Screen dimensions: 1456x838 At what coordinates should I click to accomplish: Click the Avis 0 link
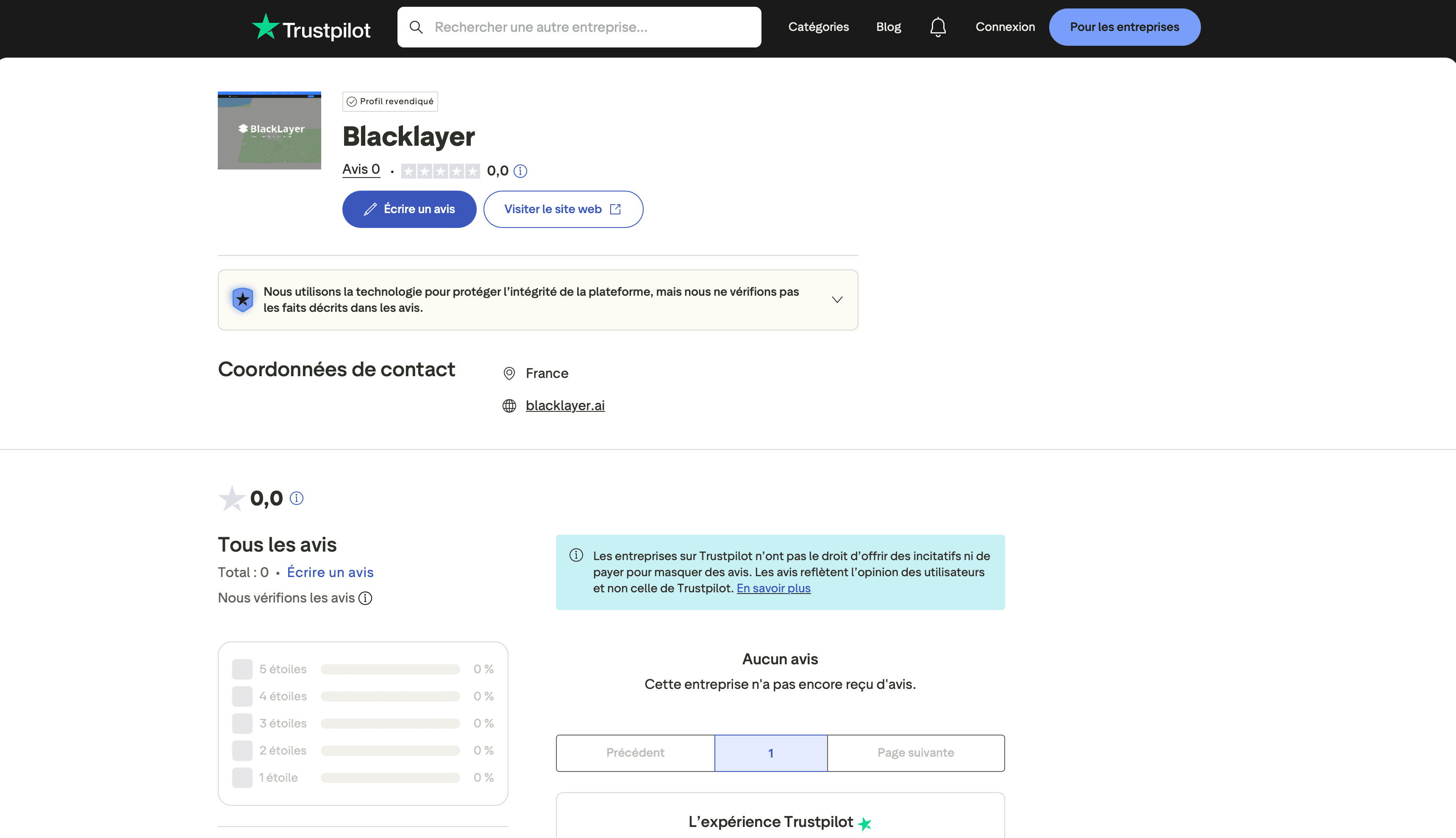click(361, 169)
